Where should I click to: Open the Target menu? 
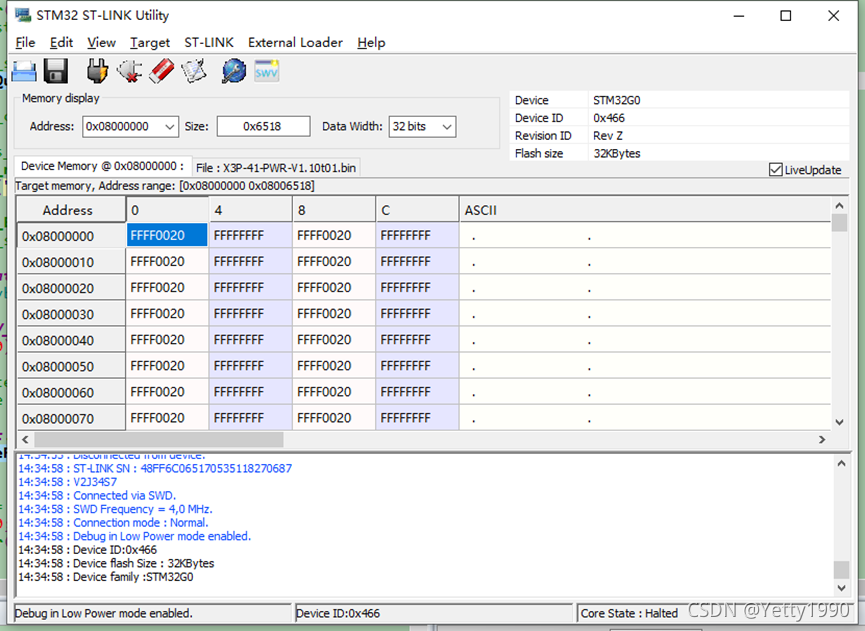coord(149,42)
